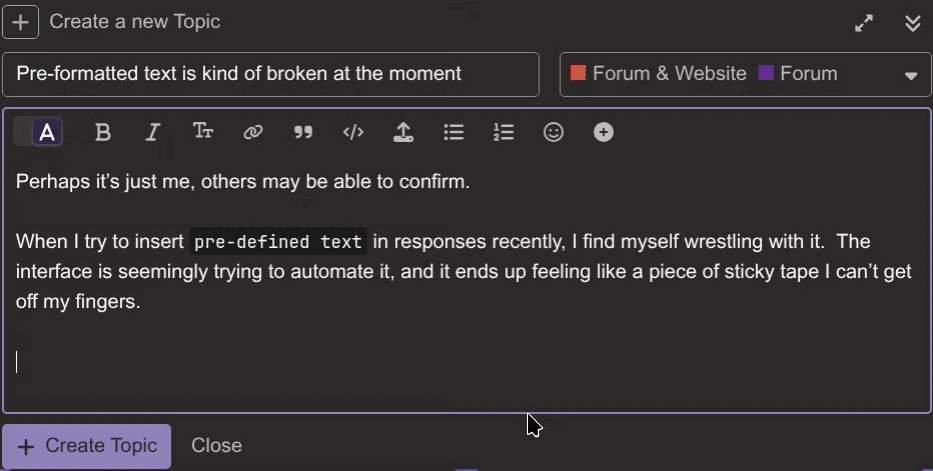The width and height of the screenshot is (933, 471).
Task: Toggle rich text editor mode switch
Action: (x=38, y=132)
